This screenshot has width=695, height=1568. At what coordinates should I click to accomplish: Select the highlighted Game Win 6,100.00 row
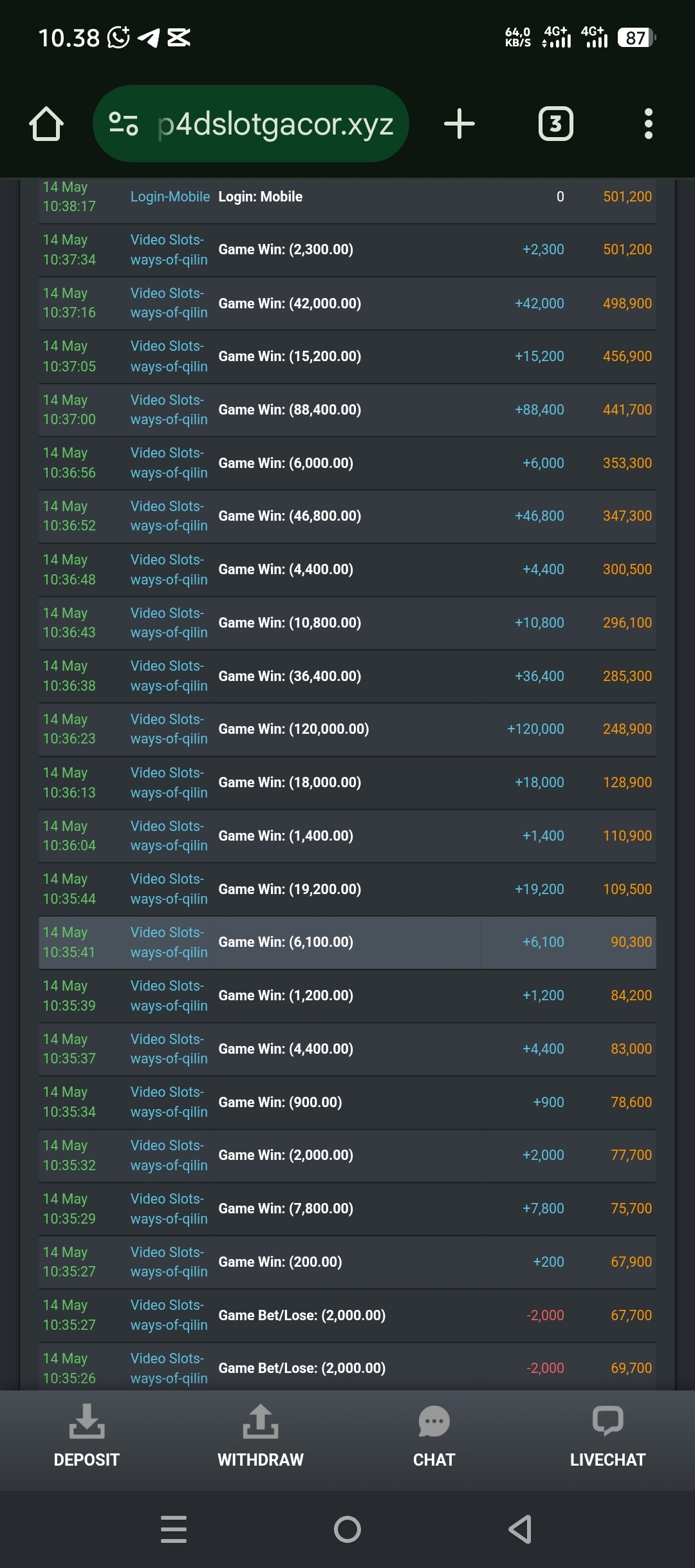[347, 942]
